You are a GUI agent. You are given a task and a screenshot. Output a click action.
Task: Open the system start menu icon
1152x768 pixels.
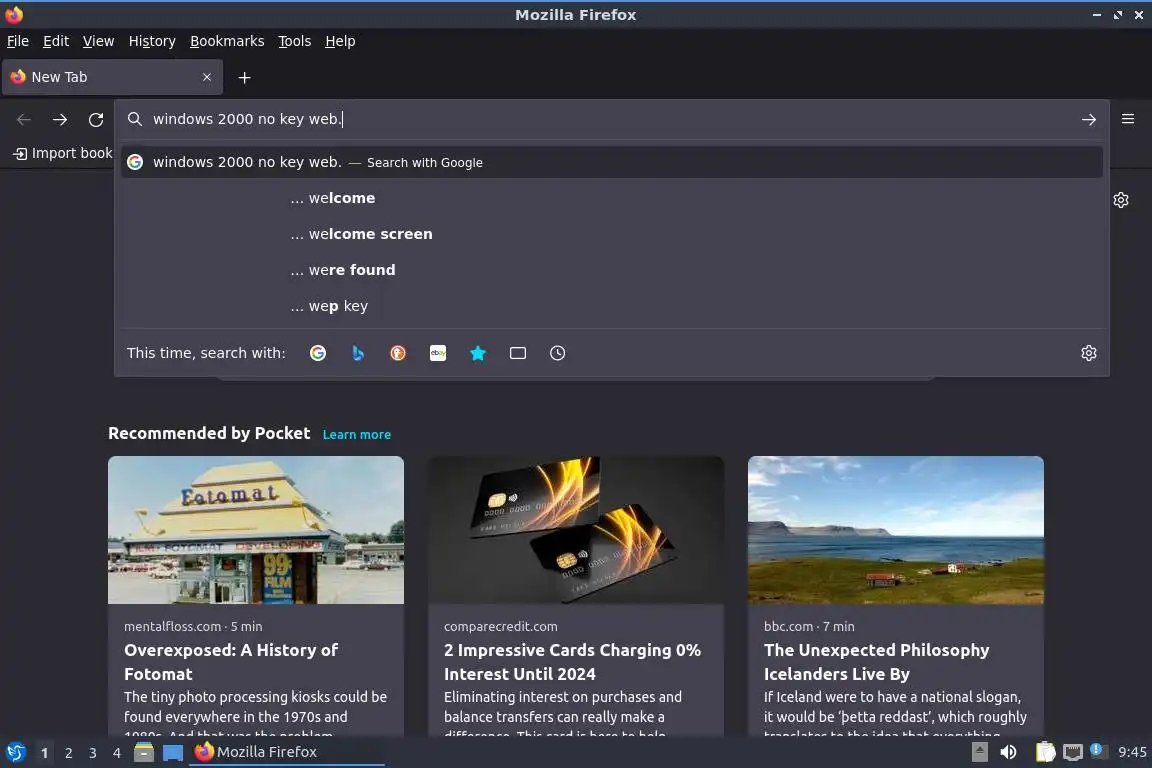[16, 752]
